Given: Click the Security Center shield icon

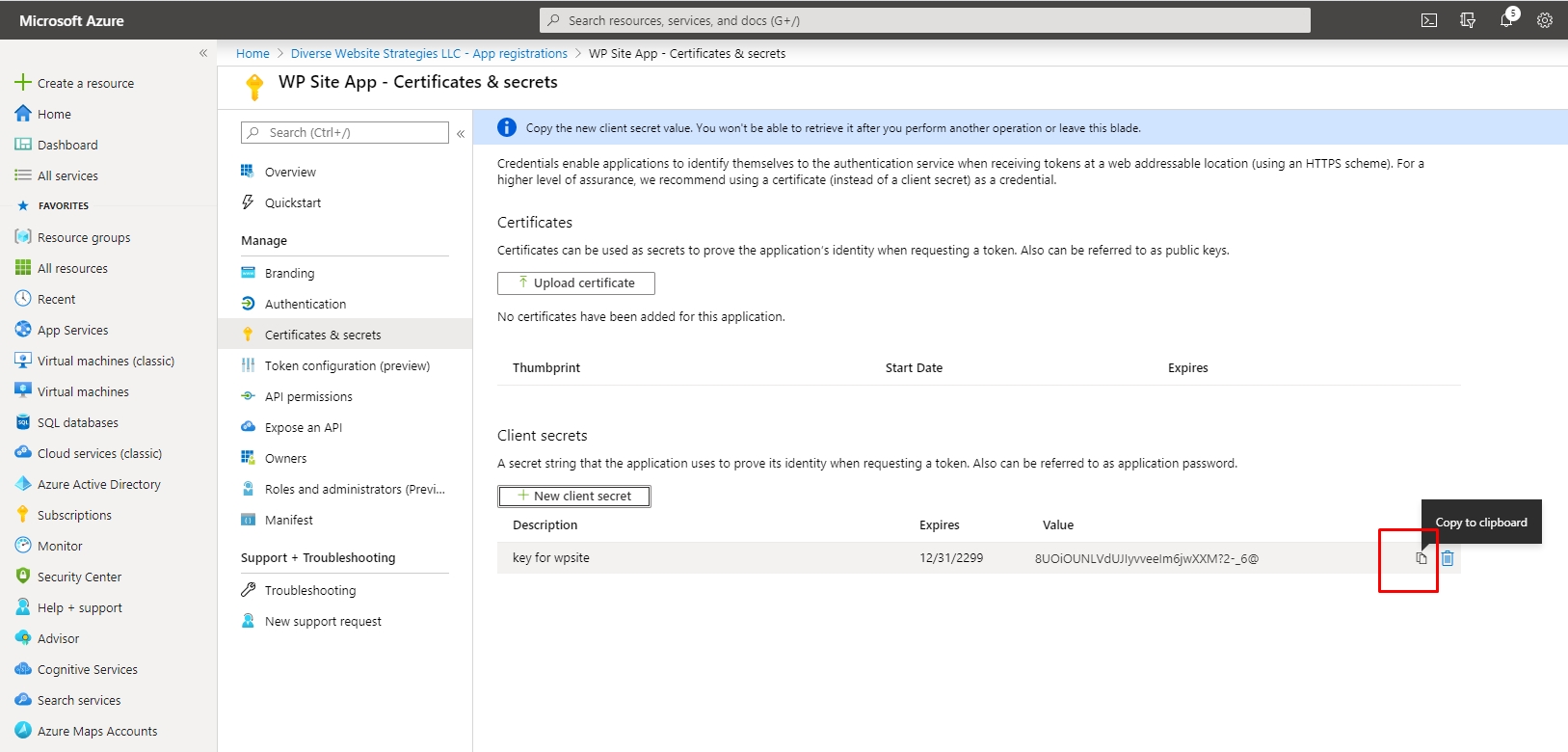Looking at the screenshot, I should point(23,577).
